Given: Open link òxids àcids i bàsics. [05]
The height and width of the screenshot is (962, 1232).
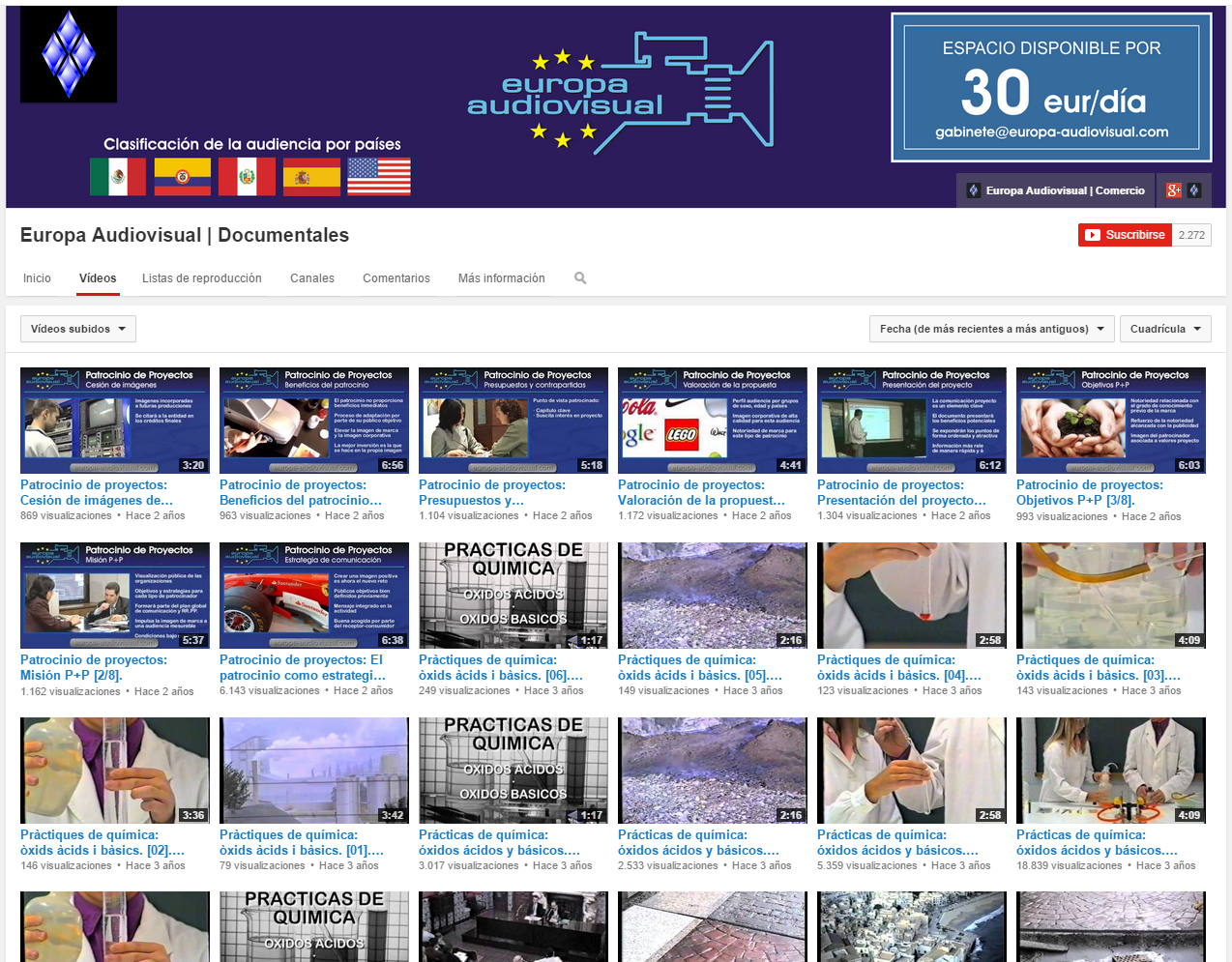Looking at the screenshot, I should tap(700, 668).
